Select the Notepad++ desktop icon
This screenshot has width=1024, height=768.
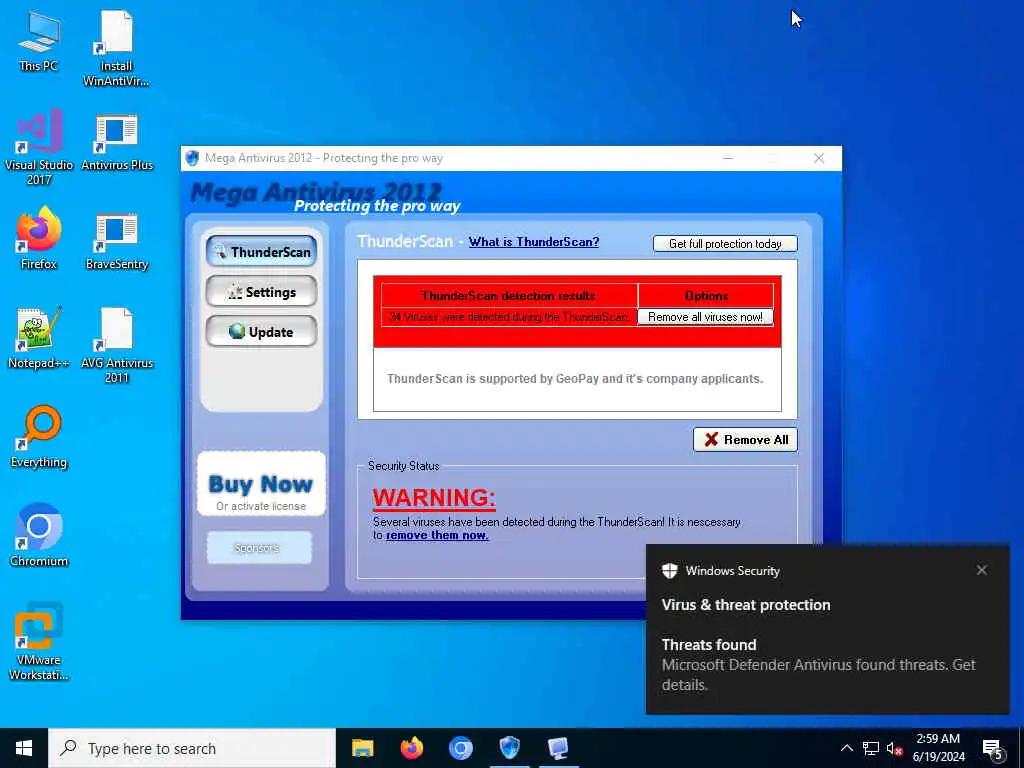pyautogui.click(x=39, y=338)
